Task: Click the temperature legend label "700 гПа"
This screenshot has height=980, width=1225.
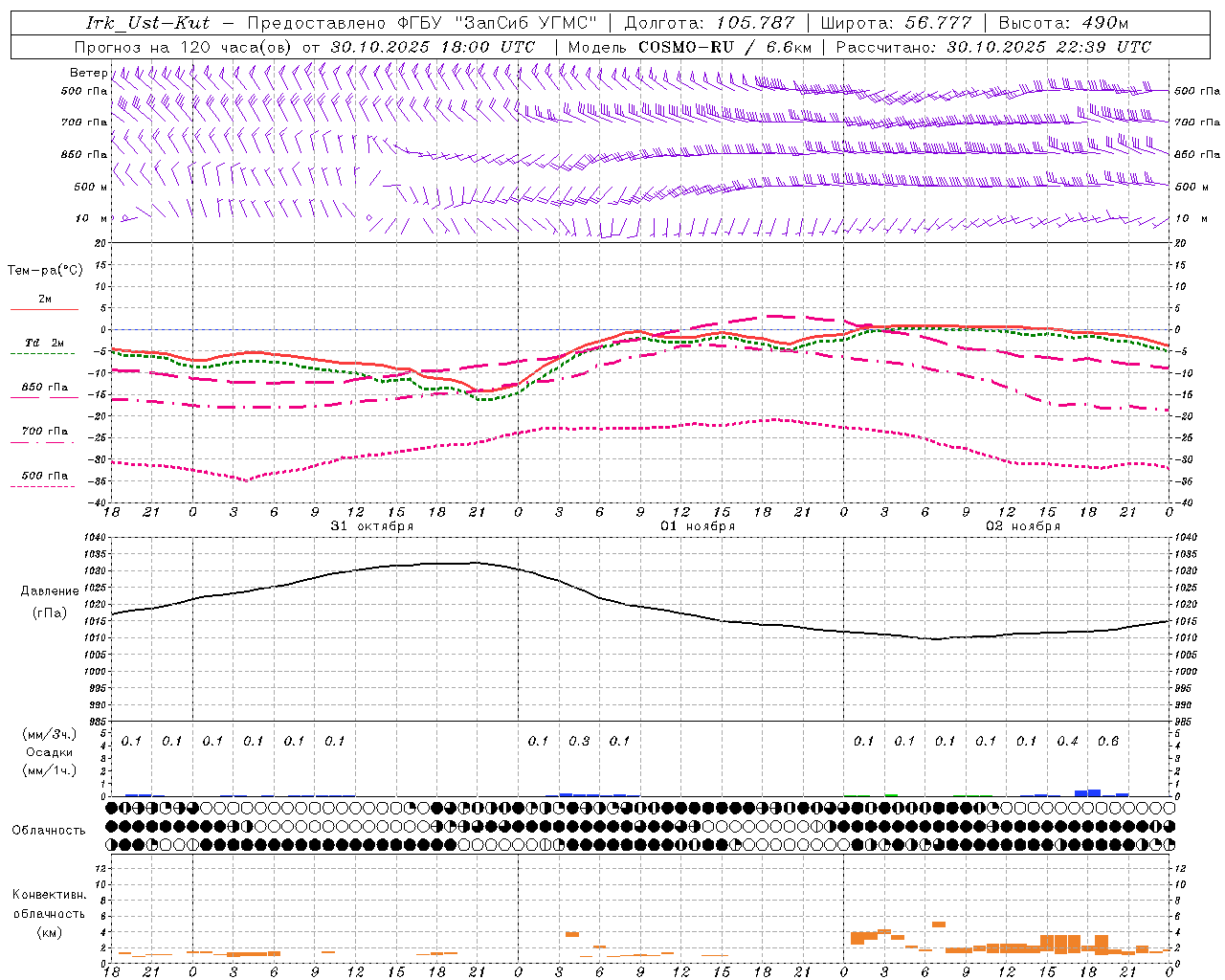Action: tap(45, 431)
